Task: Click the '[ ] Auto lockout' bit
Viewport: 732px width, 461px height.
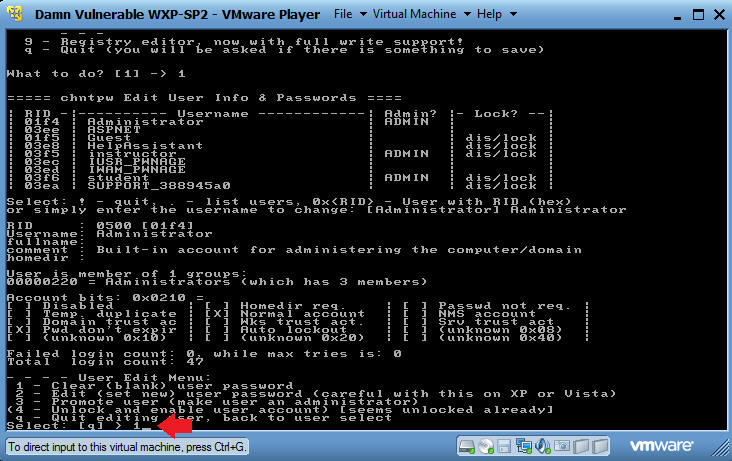Action: click(x=276, y=330)
